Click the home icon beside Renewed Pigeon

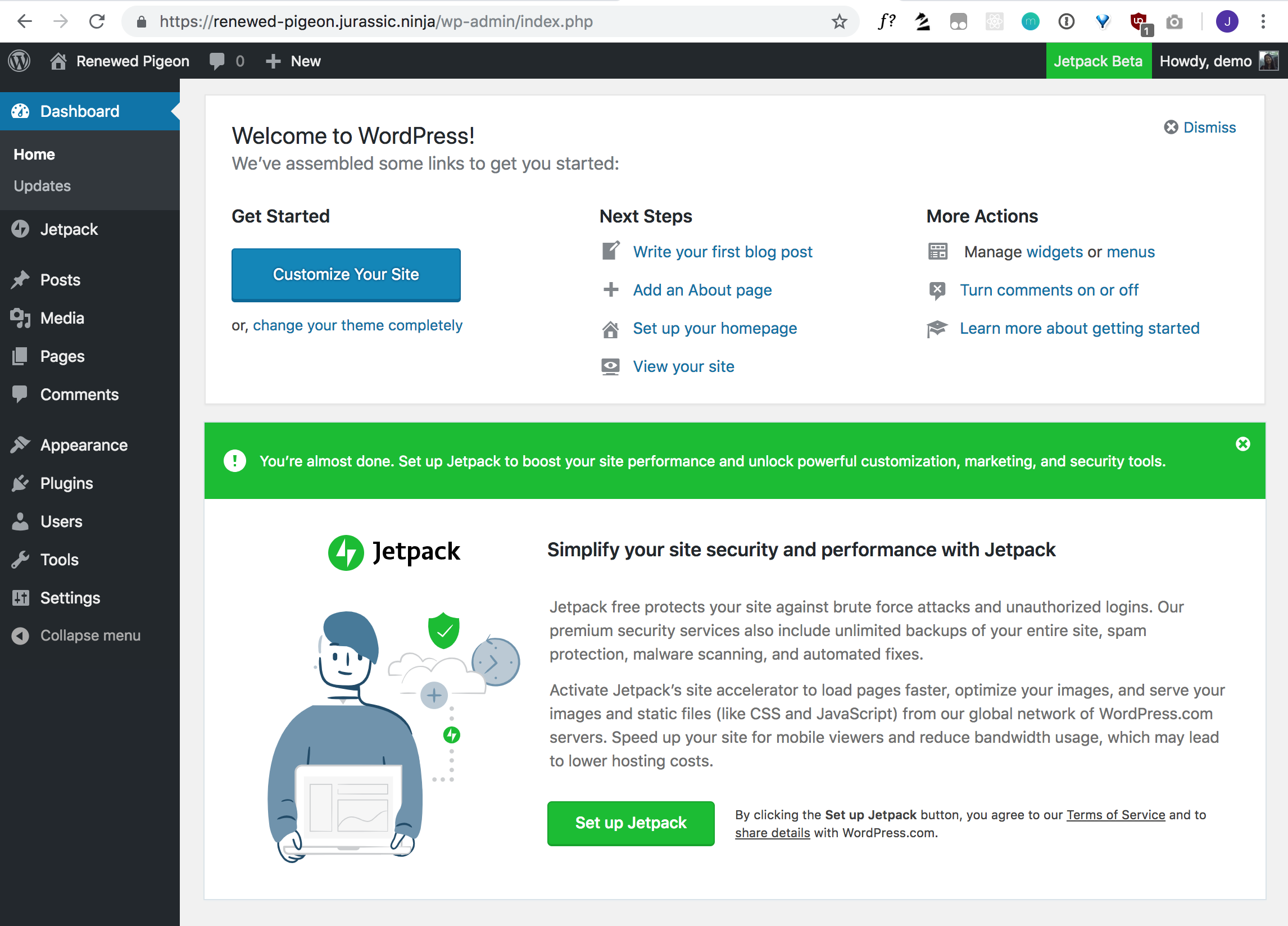pos(58,61)
